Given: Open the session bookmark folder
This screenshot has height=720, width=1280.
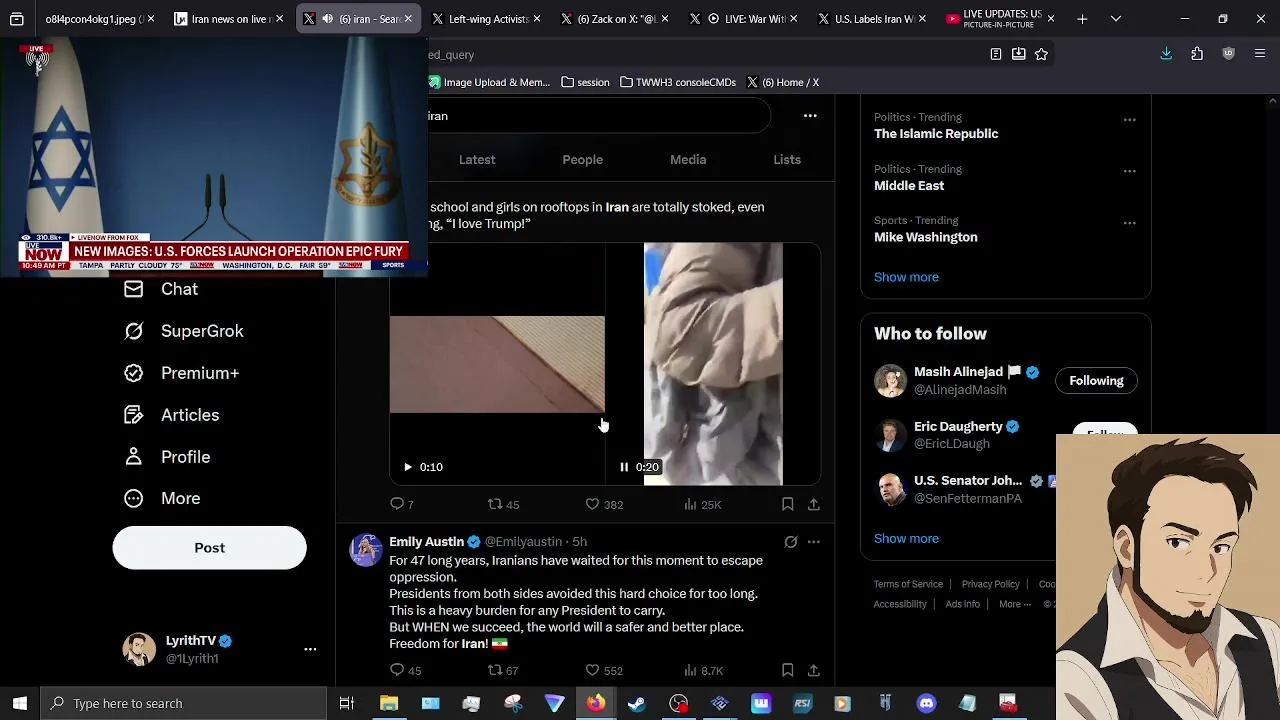Looking at the screenshot, I should click(586, 82).
